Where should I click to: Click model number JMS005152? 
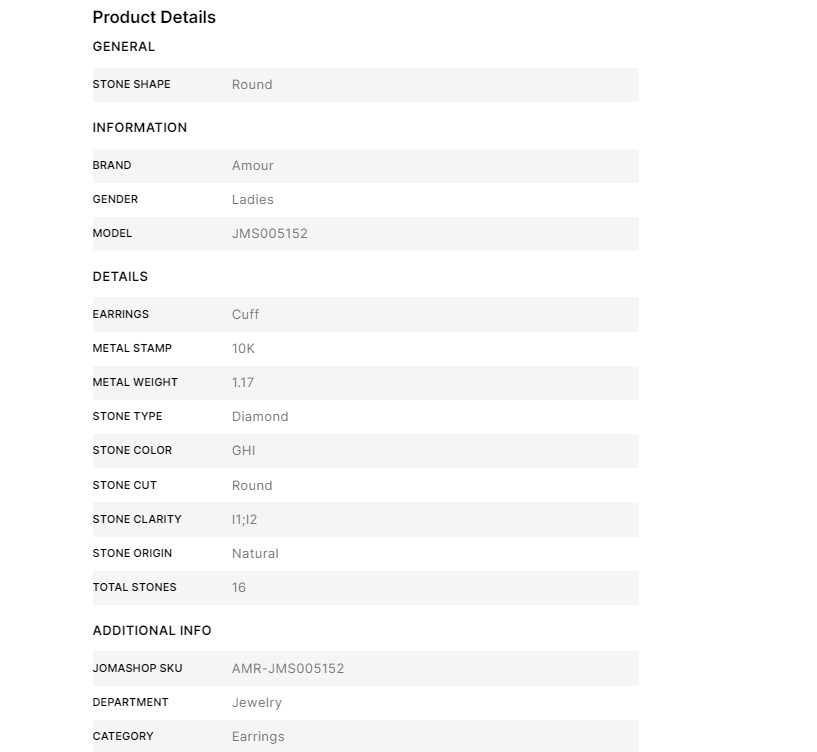click(x=269, y=233)
